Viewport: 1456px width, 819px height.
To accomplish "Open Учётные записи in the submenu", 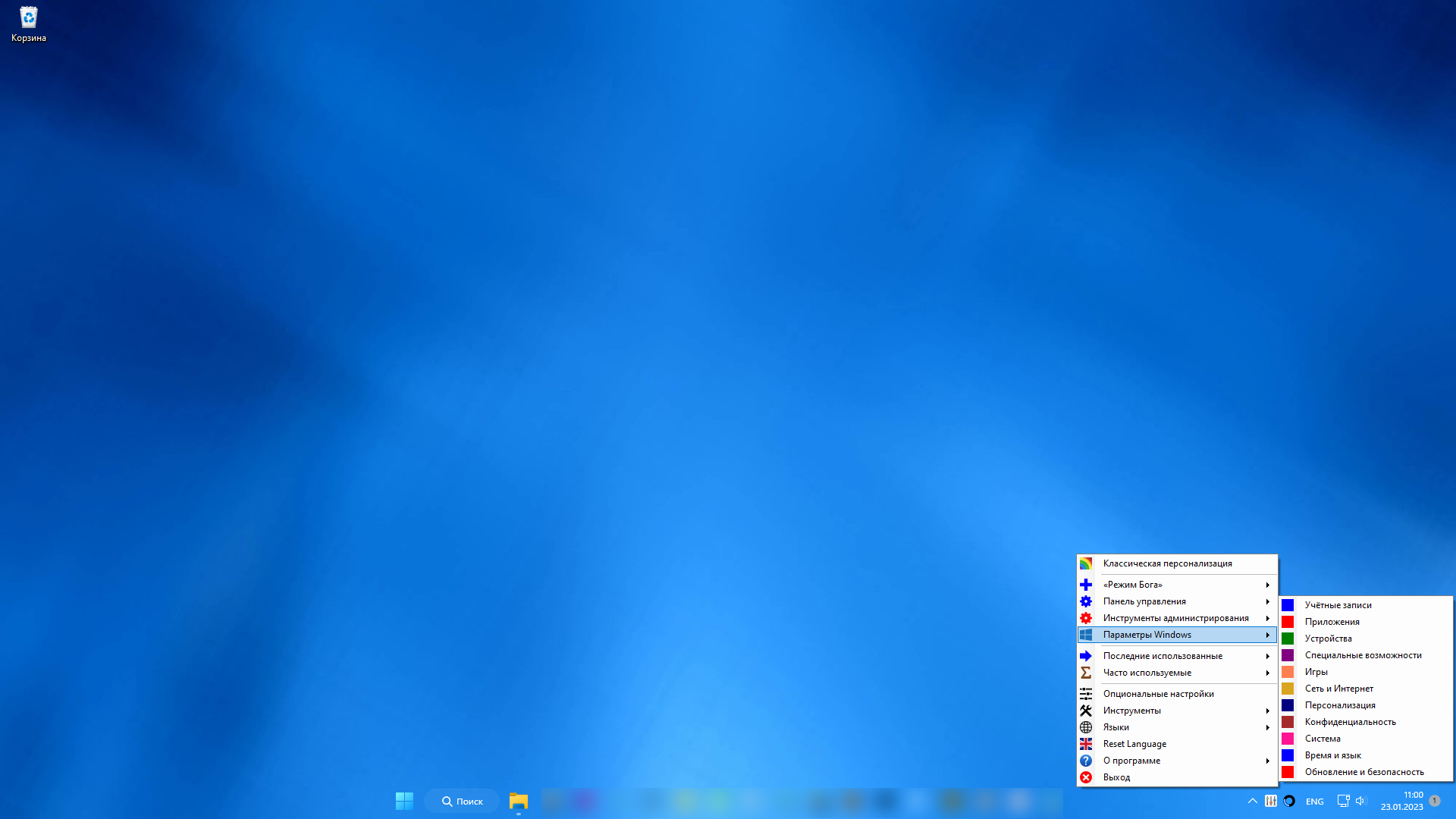I will [x=1367, y=605].
